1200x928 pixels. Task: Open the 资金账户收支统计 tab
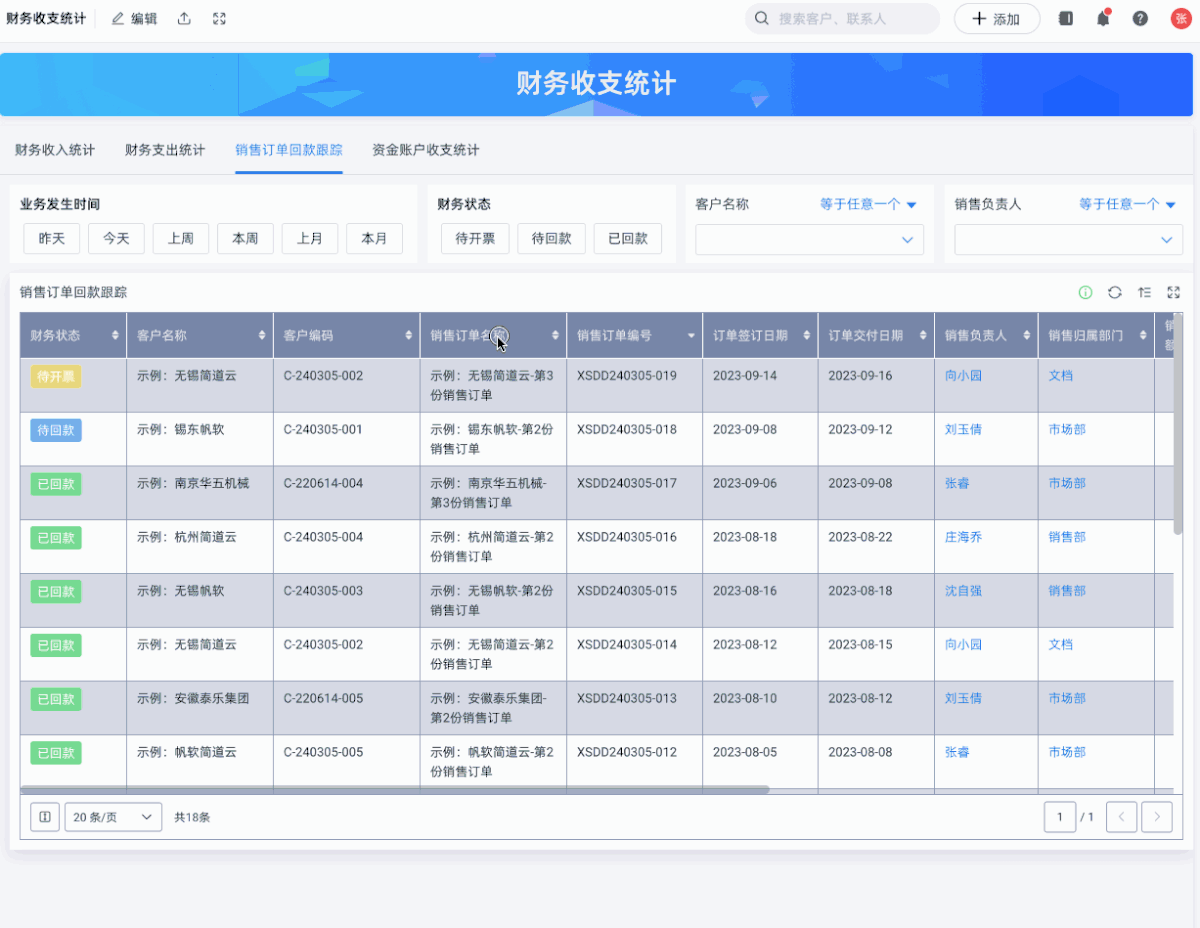(425, 149)
